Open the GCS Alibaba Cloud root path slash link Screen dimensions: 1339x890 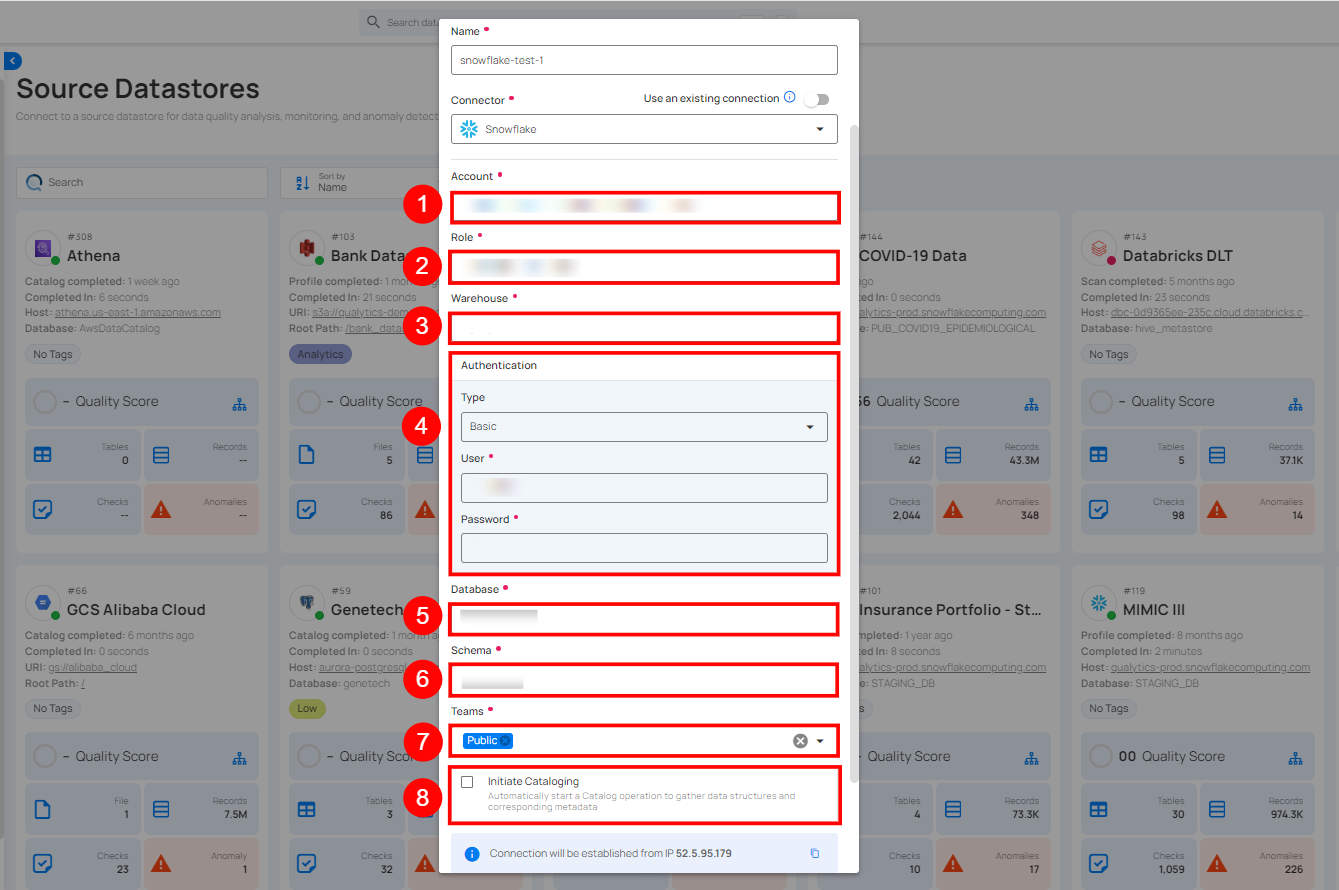82,683
